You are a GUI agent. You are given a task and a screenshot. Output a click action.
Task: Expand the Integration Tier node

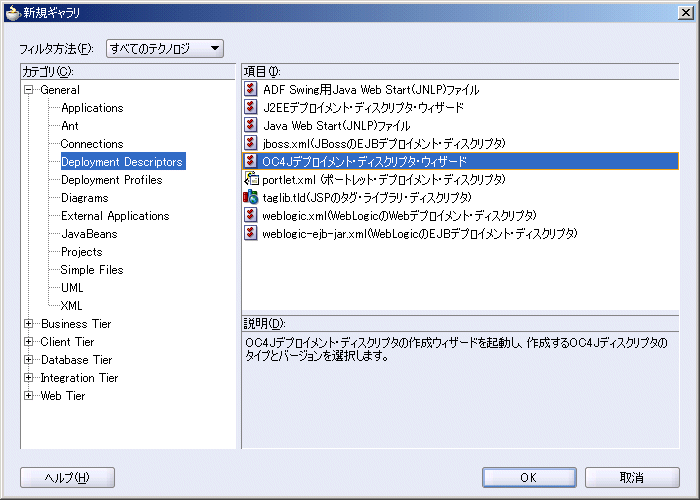pyautogui.click(x=29, y=378)
